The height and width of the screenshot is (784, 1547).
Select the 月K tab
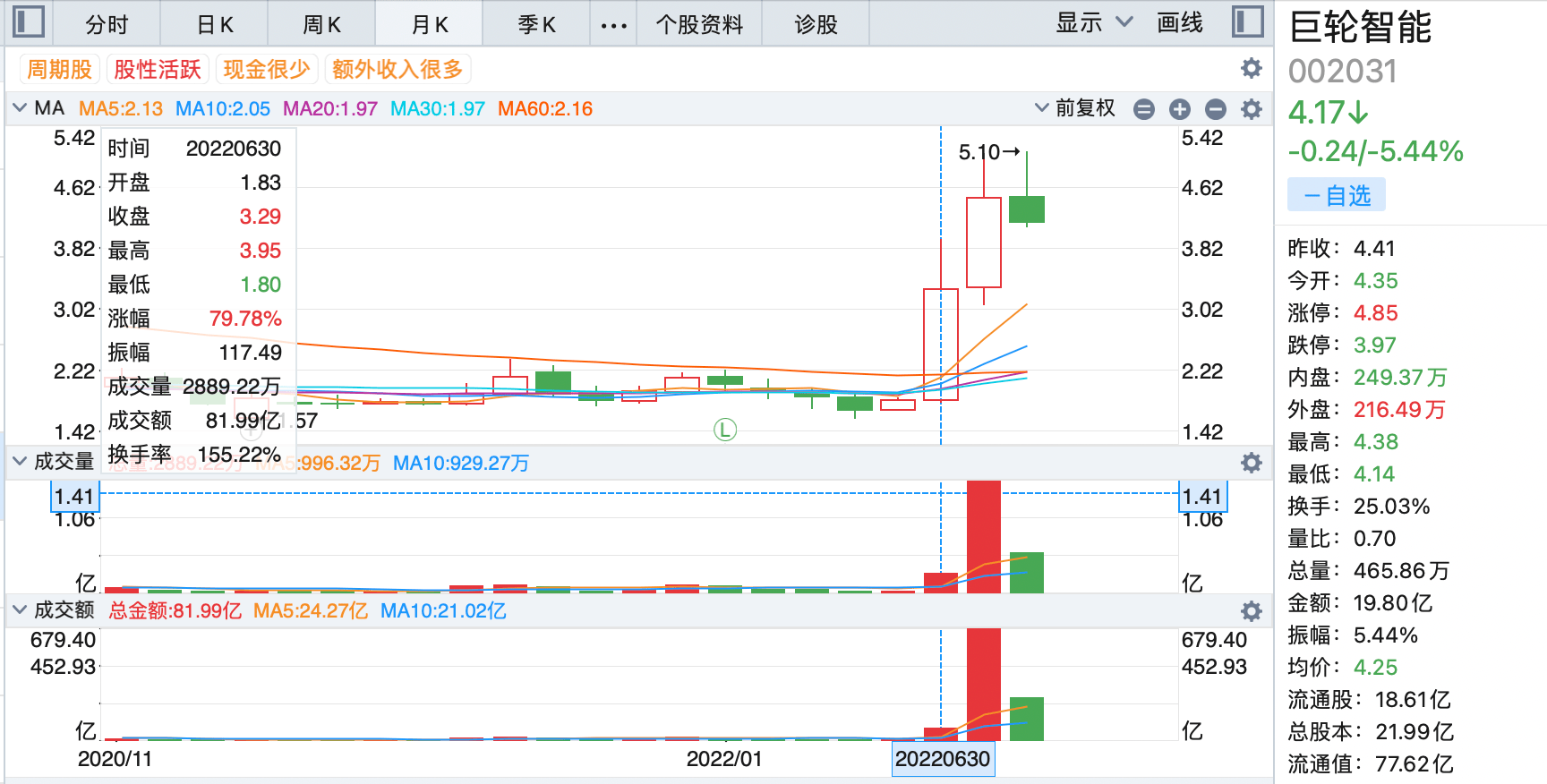(x=430, y=24)
